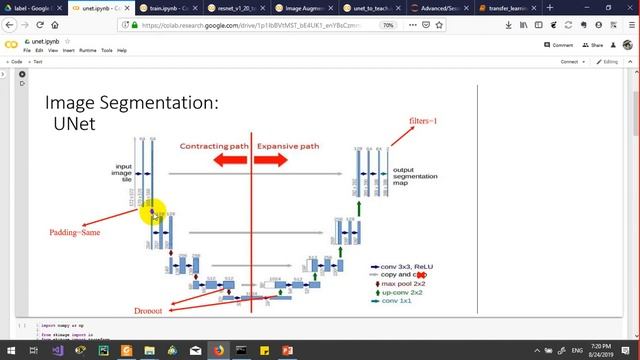Open the Edit menu
Viewport: 640px width, 360px height.
(x=39, y=50)
